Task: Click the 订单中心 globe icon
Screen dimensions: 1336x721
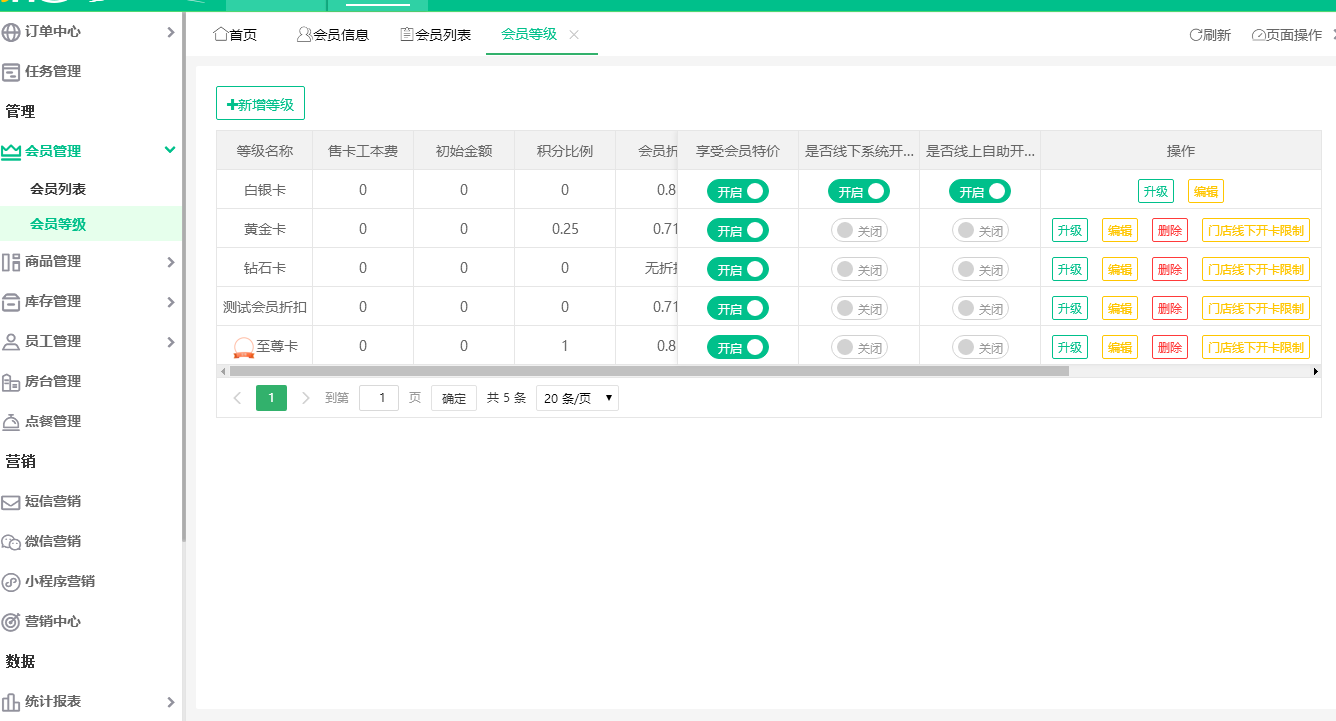Action: pyautogui.click(x=11, y=32)
